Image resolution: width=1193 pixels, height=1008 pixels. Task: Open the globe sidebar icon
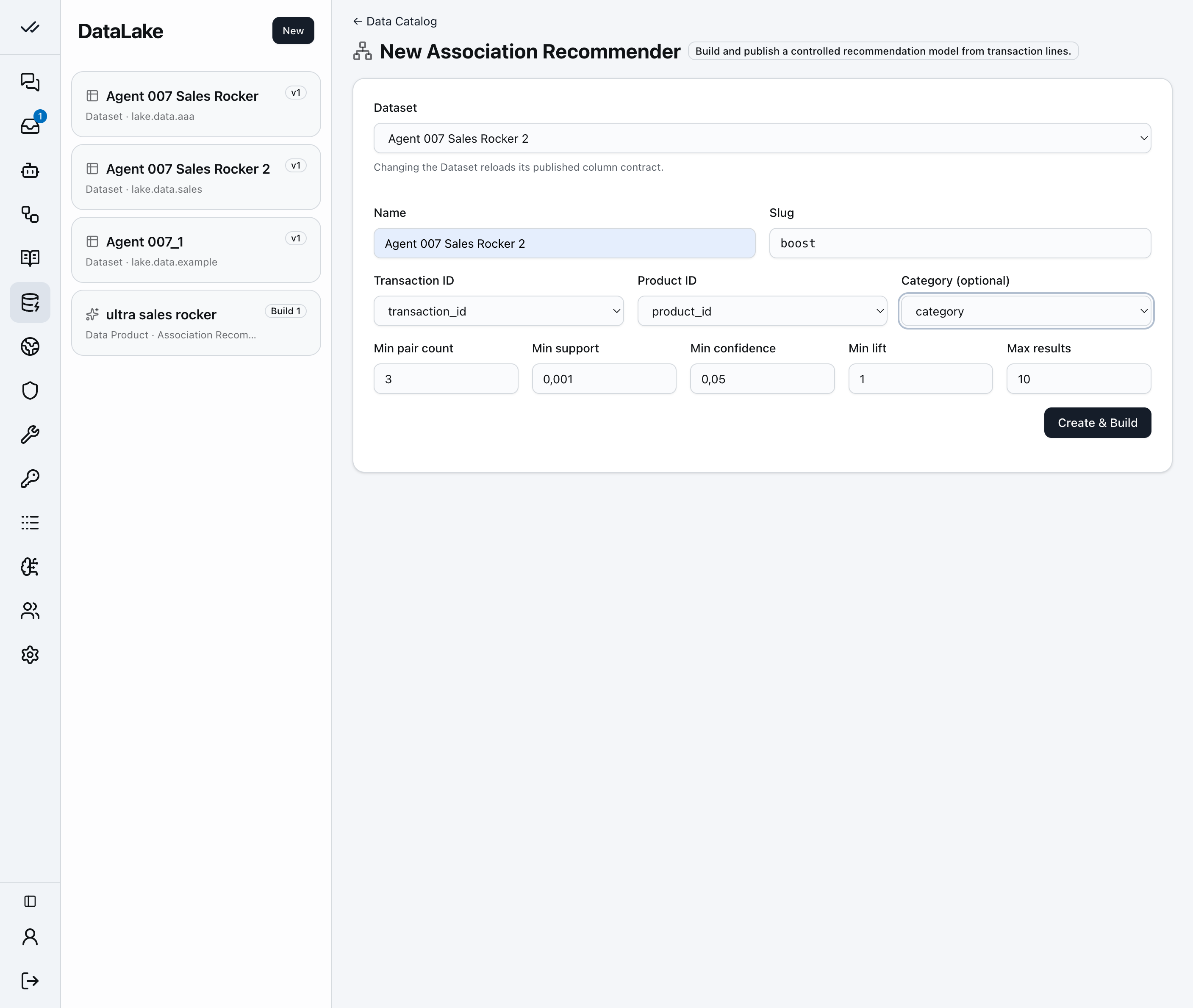(x=30, y=346)
